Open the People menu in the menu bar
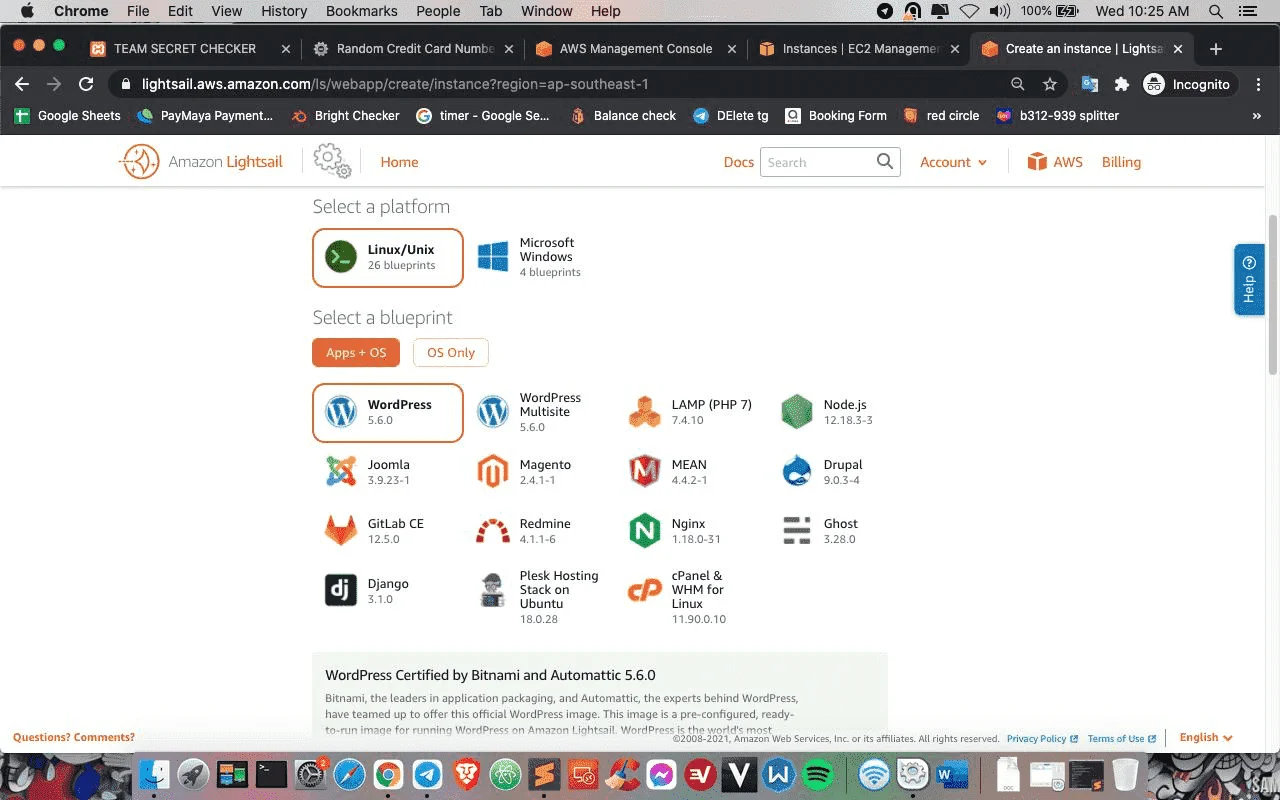This screenshot has width=1280, height=800. [438, 11]
